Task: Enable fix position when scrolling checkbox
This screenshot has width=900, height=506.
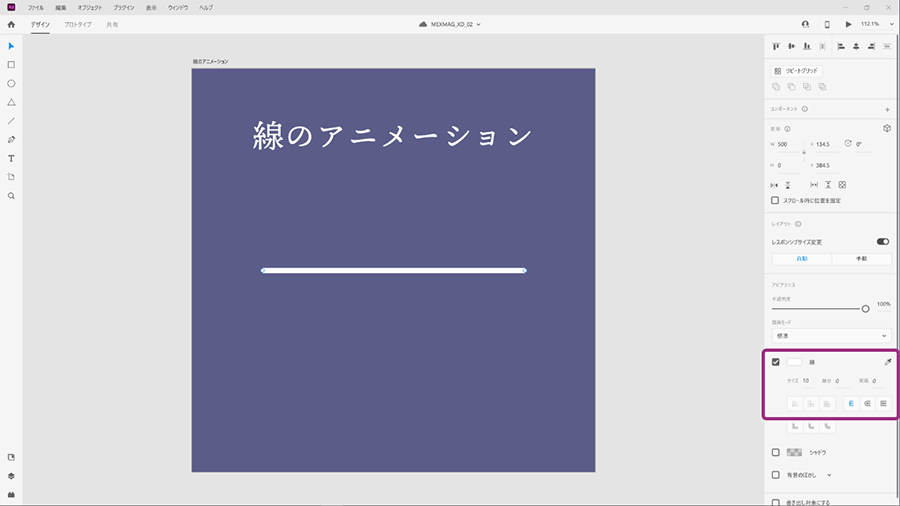Action: pos(775,200)
